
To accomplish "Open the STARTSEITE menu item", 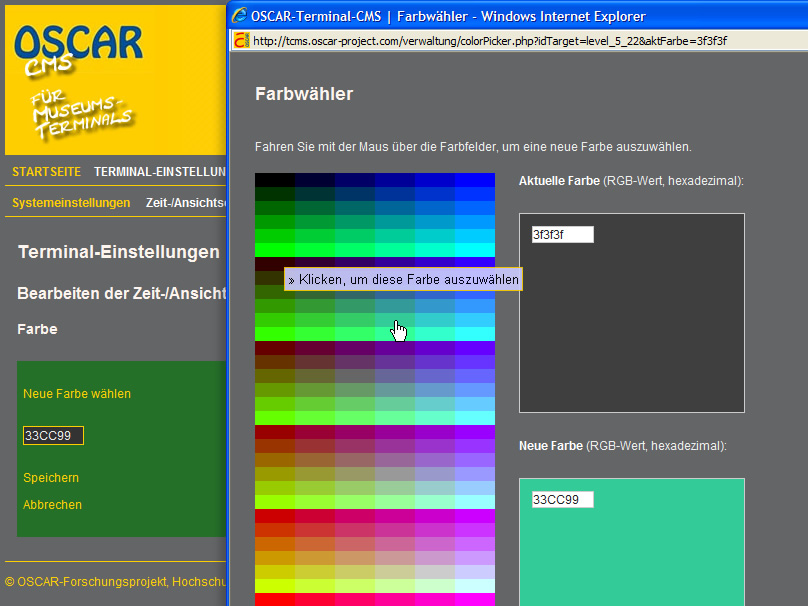I will tap(46, 172).
